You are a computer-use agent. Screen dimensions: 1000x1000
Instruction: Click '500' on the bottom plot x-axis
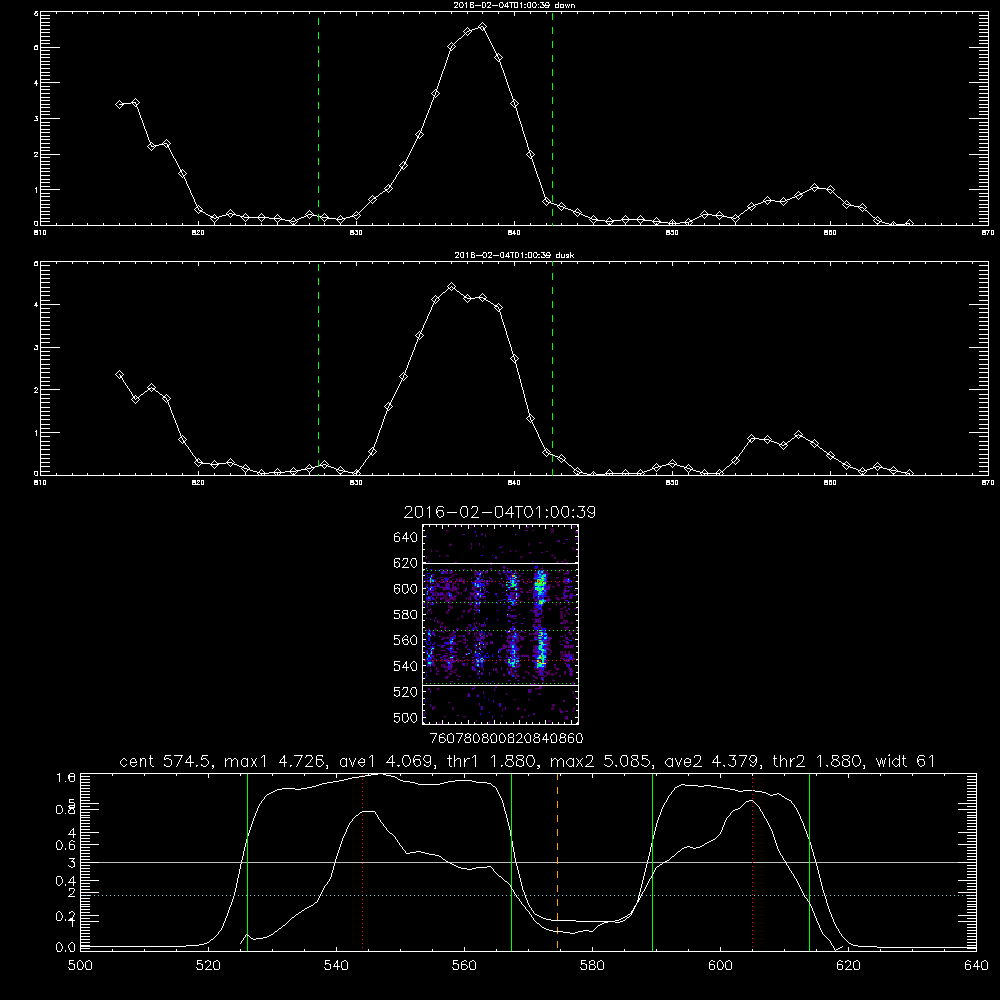click(x=80, y=966)
